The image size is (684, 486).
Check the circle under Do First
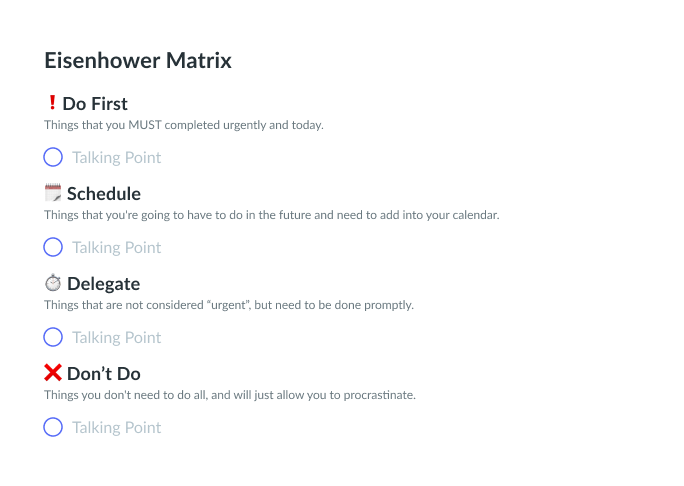[x=53, y=157]
